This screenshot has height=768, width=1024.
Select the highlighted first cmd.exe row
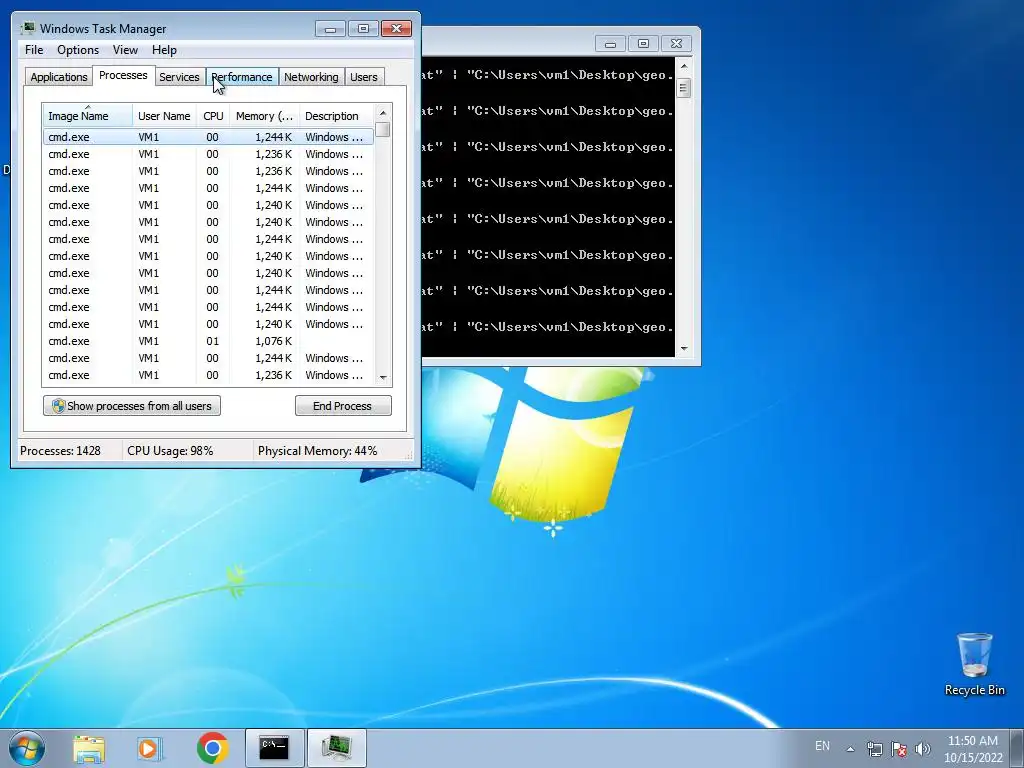coord(208,137)
